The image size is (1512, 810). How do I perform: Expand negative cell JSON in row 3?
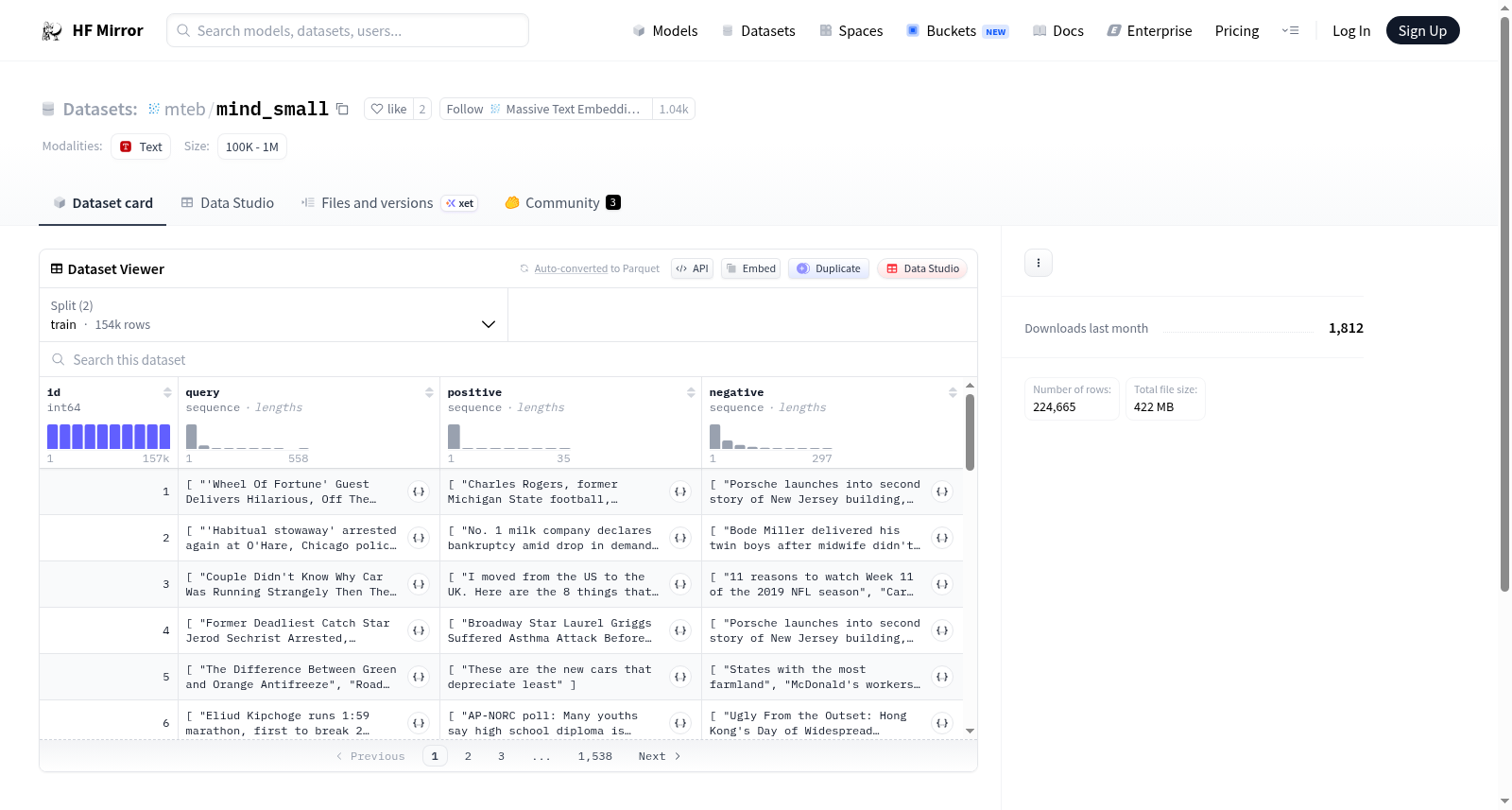942,584
